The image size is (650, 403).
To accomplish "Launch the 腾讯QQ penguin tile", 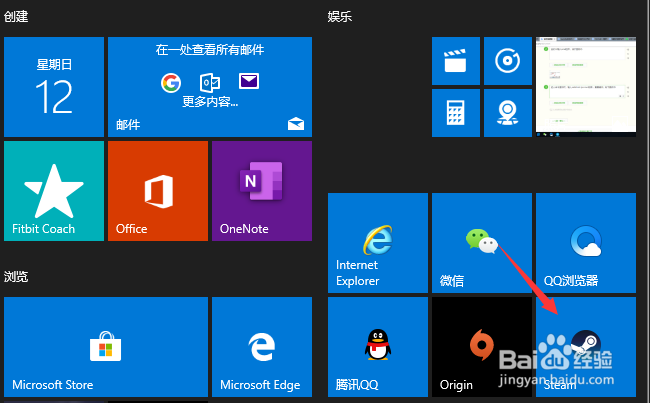I will [x=378, y=347].
